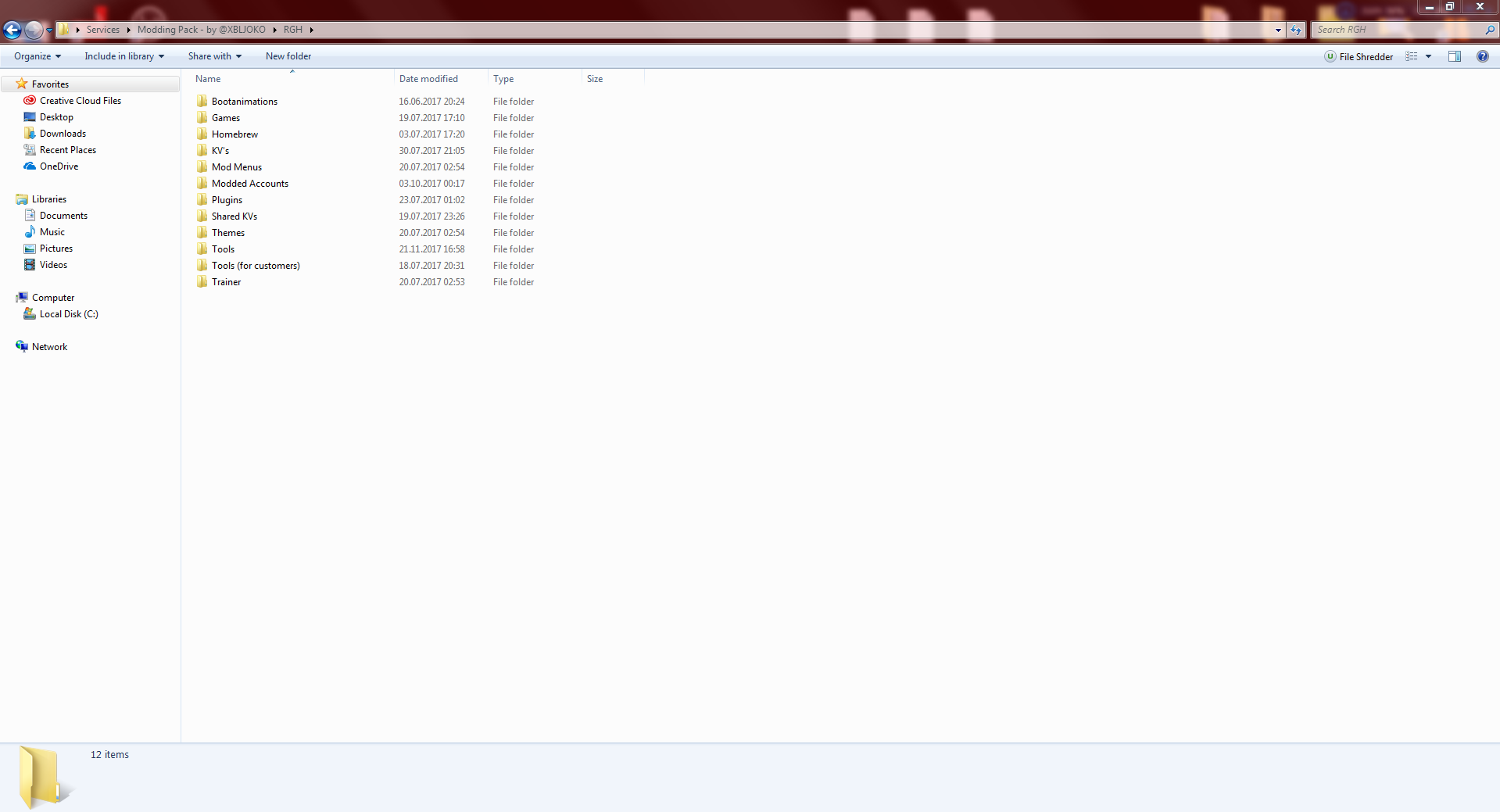Click the search magnifier icon

(1490, 30)
